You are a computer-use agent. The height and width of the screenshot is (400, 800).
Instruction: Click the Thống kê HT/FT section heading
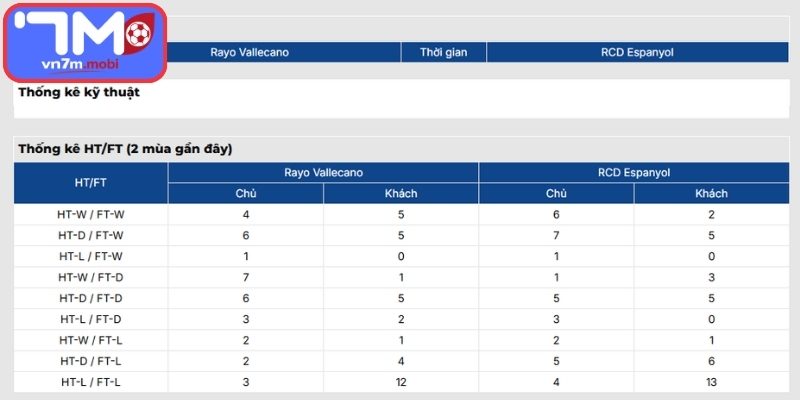125,149
